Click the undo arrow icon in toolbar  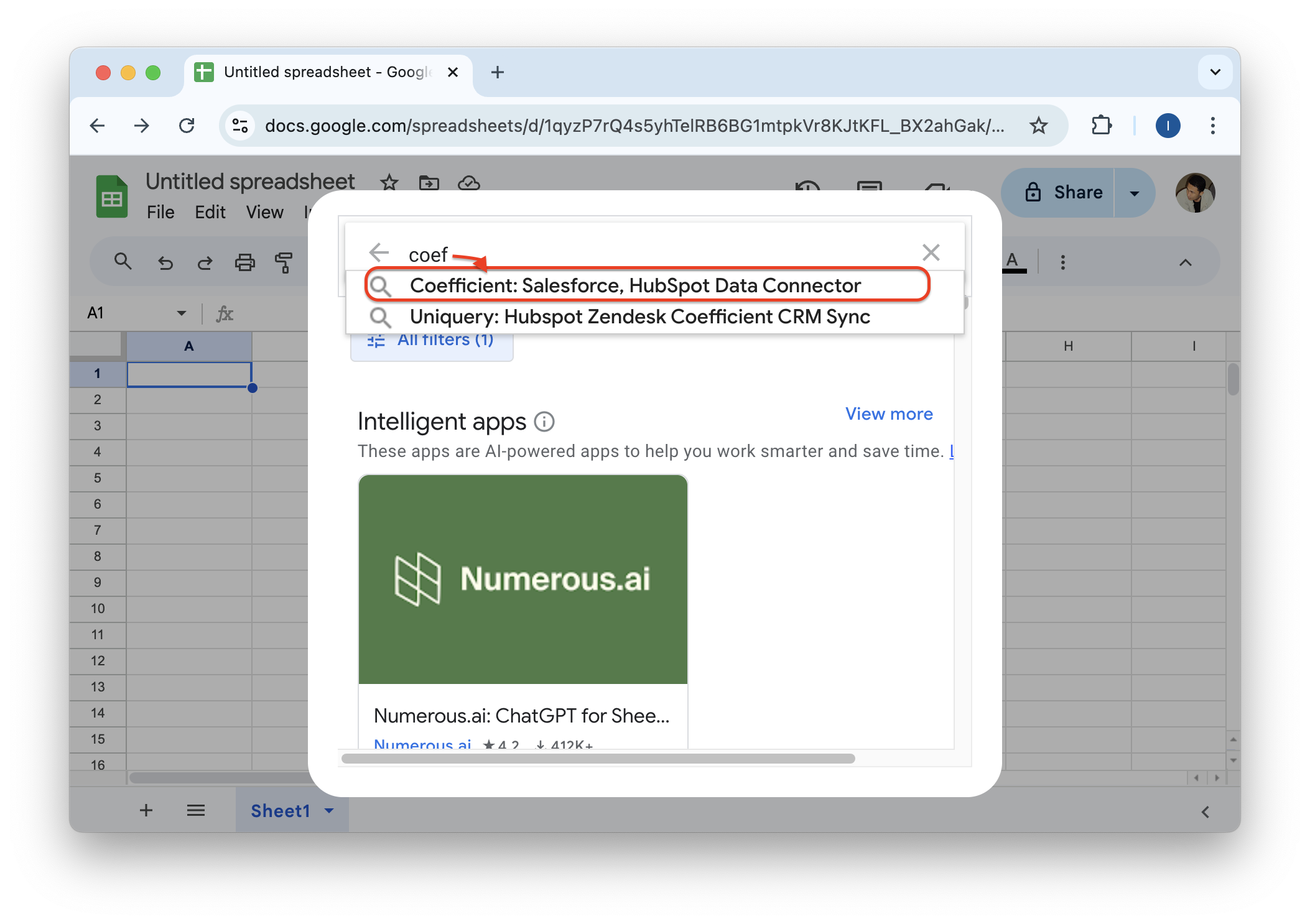tap(165, 263)
